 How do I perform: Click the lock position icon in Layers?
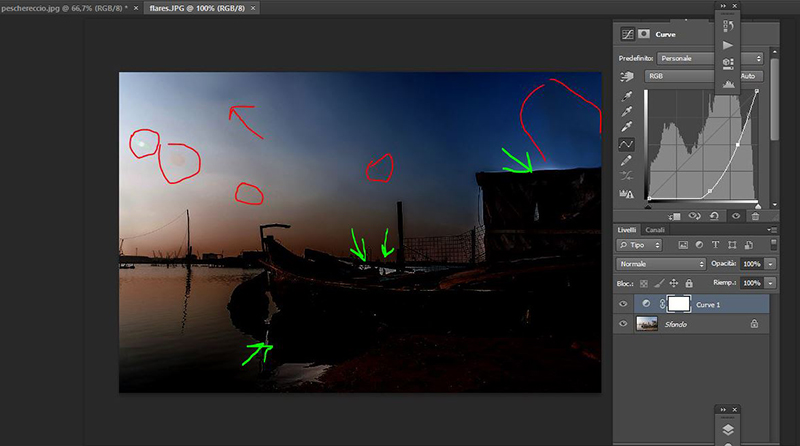coord(674,284)
